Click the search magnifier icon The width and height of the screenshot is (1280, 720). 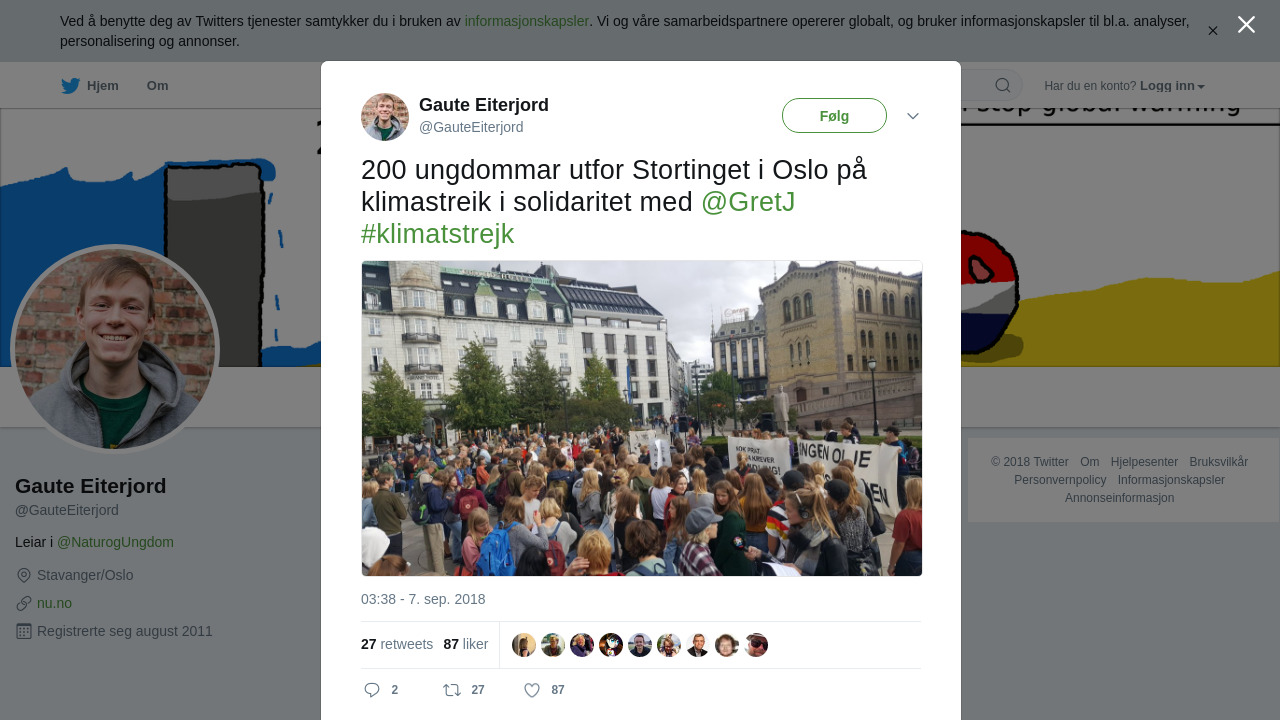tap(1002, 85)
